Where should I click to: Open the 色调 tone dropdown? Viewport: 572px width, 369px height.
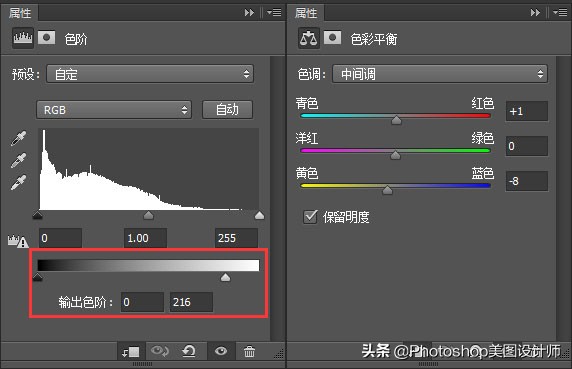click(x=440, y=74)
